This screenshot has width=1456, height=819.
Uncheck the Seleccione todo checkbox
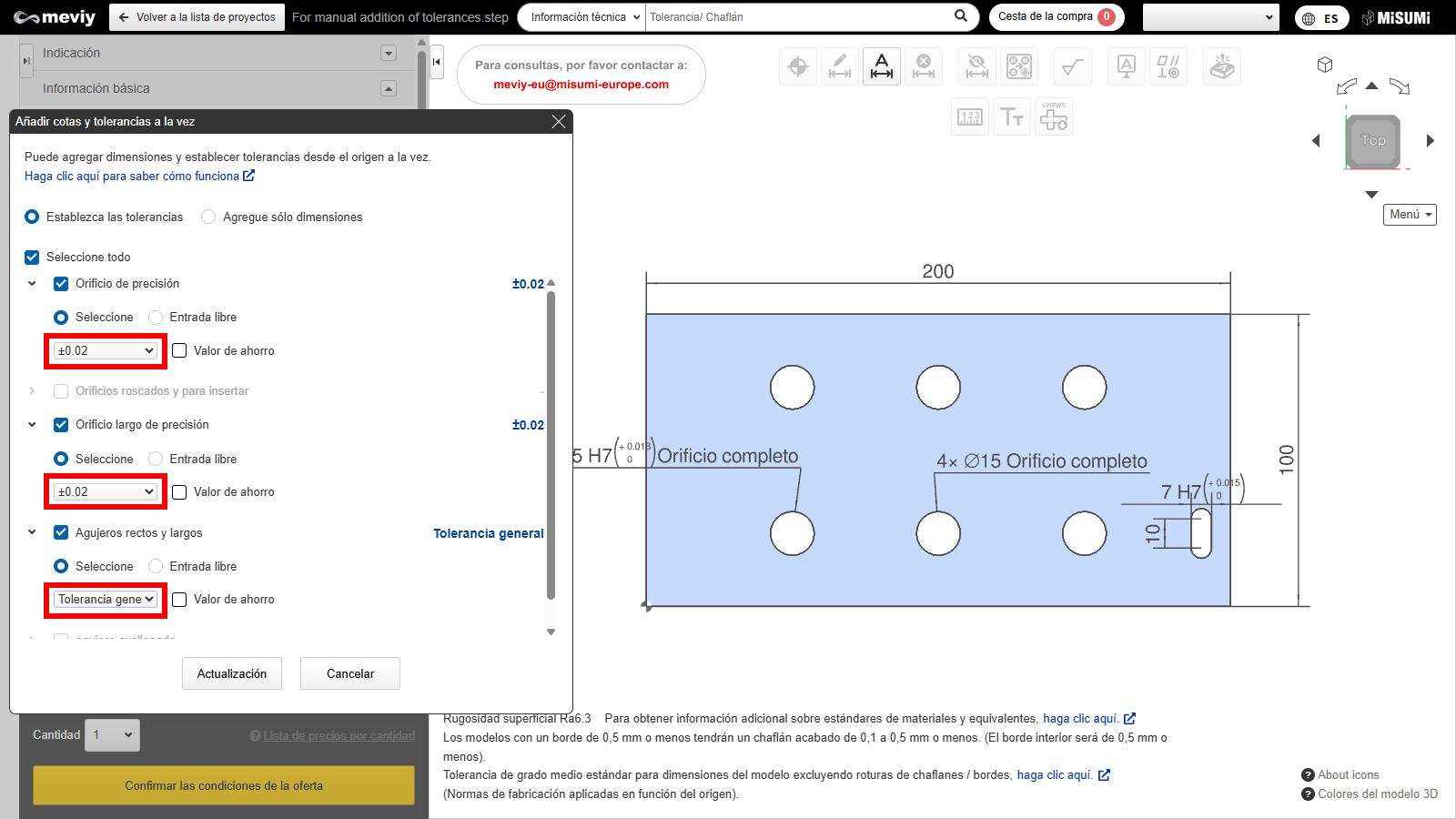32,258
